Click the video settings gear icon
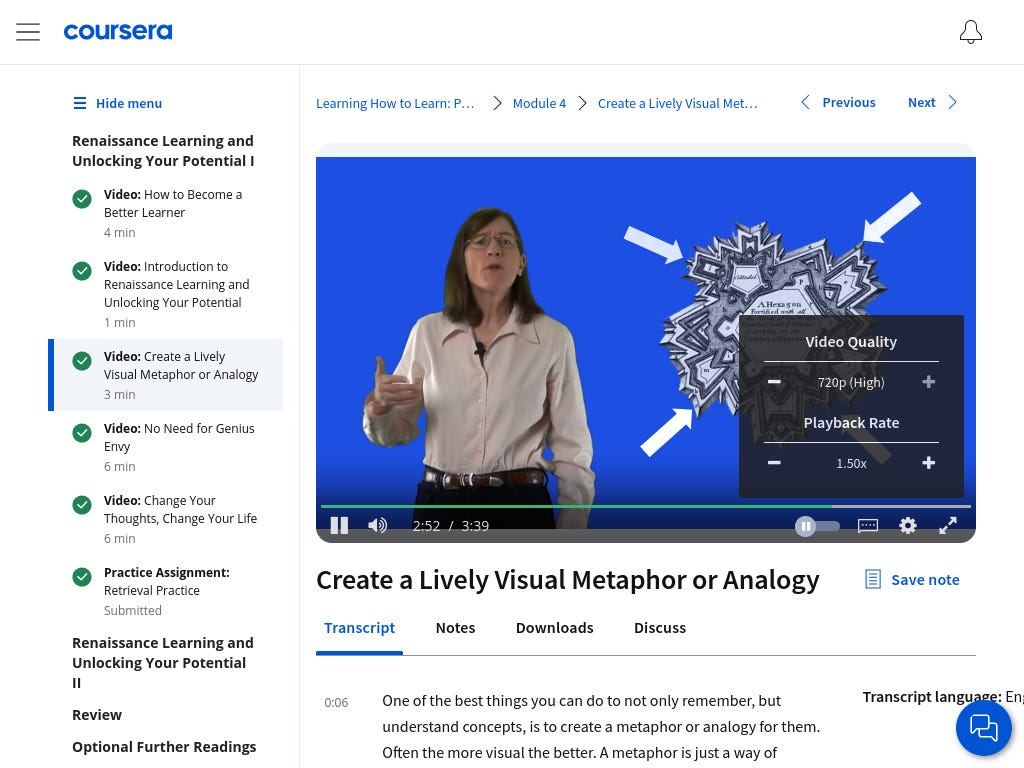Viewport: 1024px width, 768px height. click(x=908, y=526)
